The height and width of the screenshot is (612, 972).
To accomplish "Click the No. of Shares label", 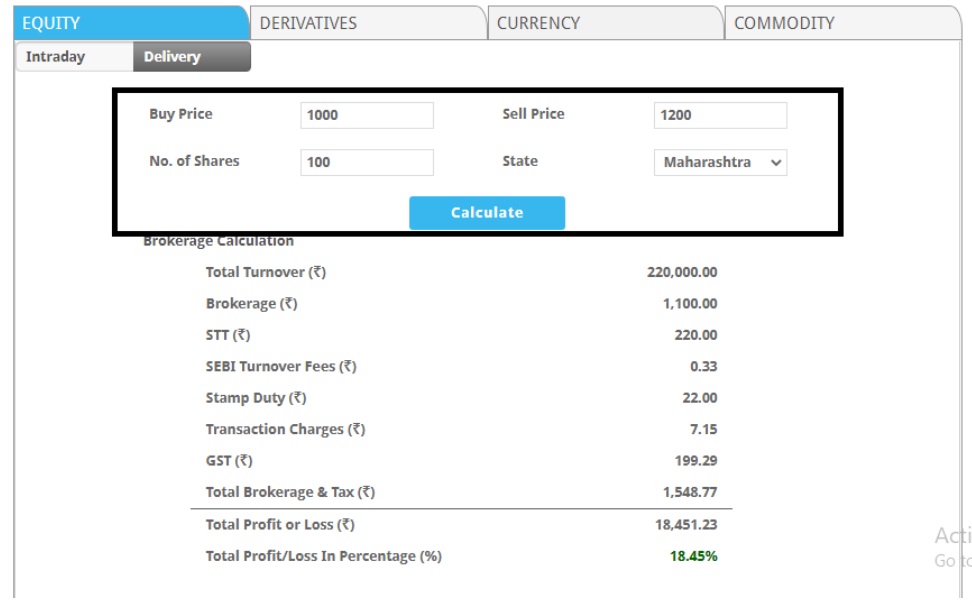I will point(194,161).
